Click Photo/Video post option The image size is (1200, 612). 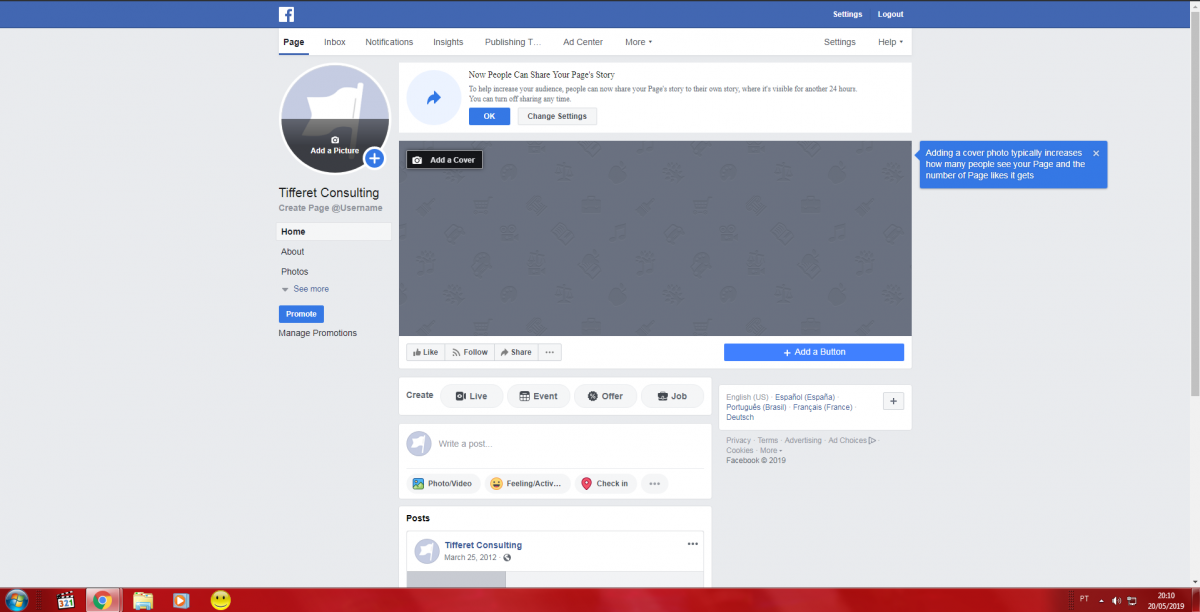point(442,484)
